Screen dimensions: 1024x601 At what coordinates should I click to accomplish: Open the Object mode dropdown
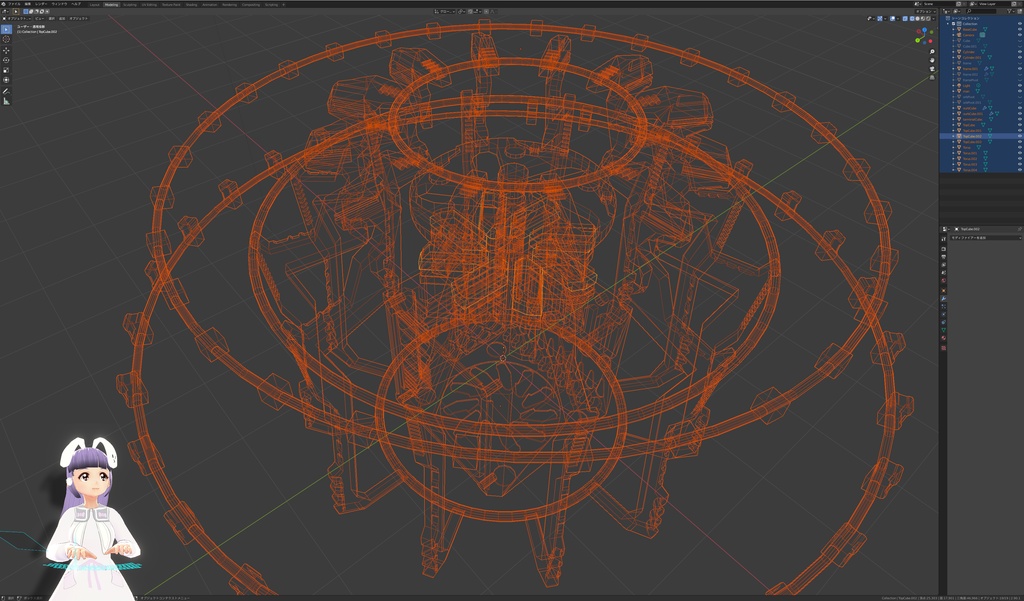click(17, 18)
